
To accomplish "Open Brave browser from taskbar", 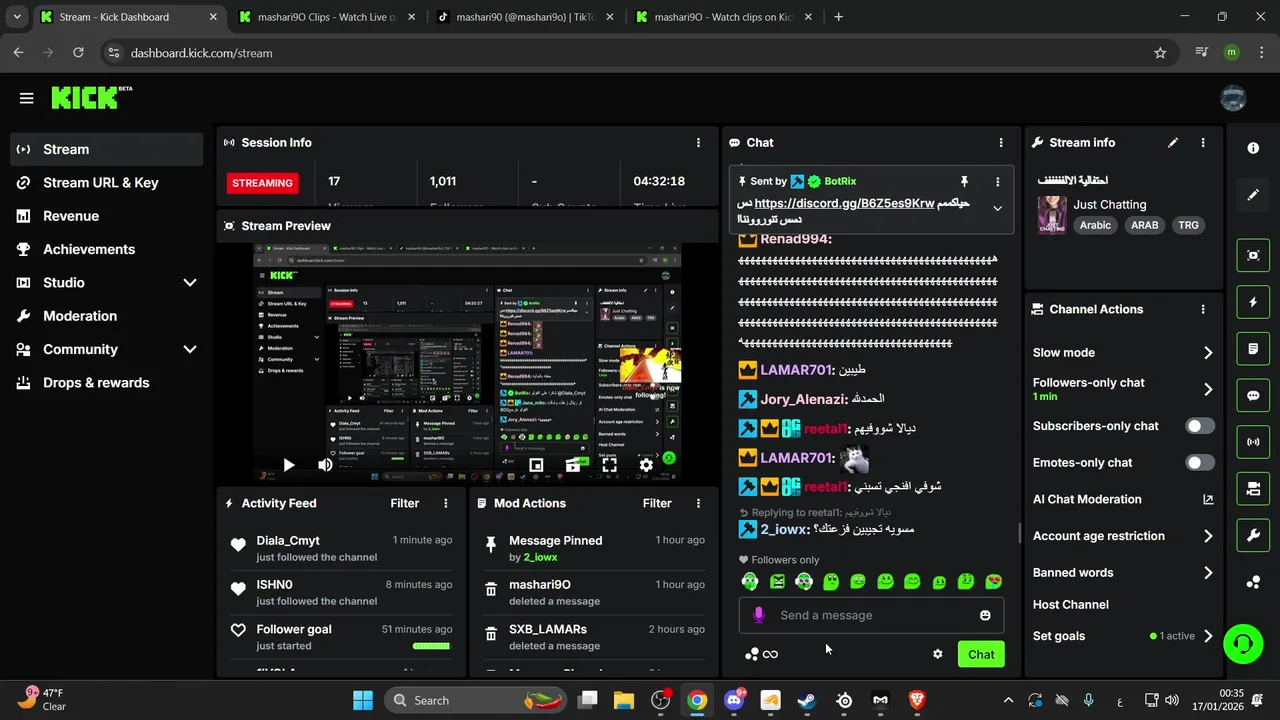I will tap(917, 700).
